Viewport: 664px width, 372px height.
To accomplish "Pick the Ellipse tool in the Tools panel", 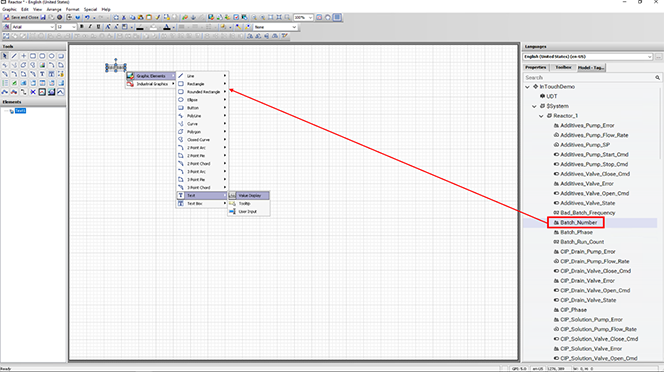I will (x=52, y=56).
